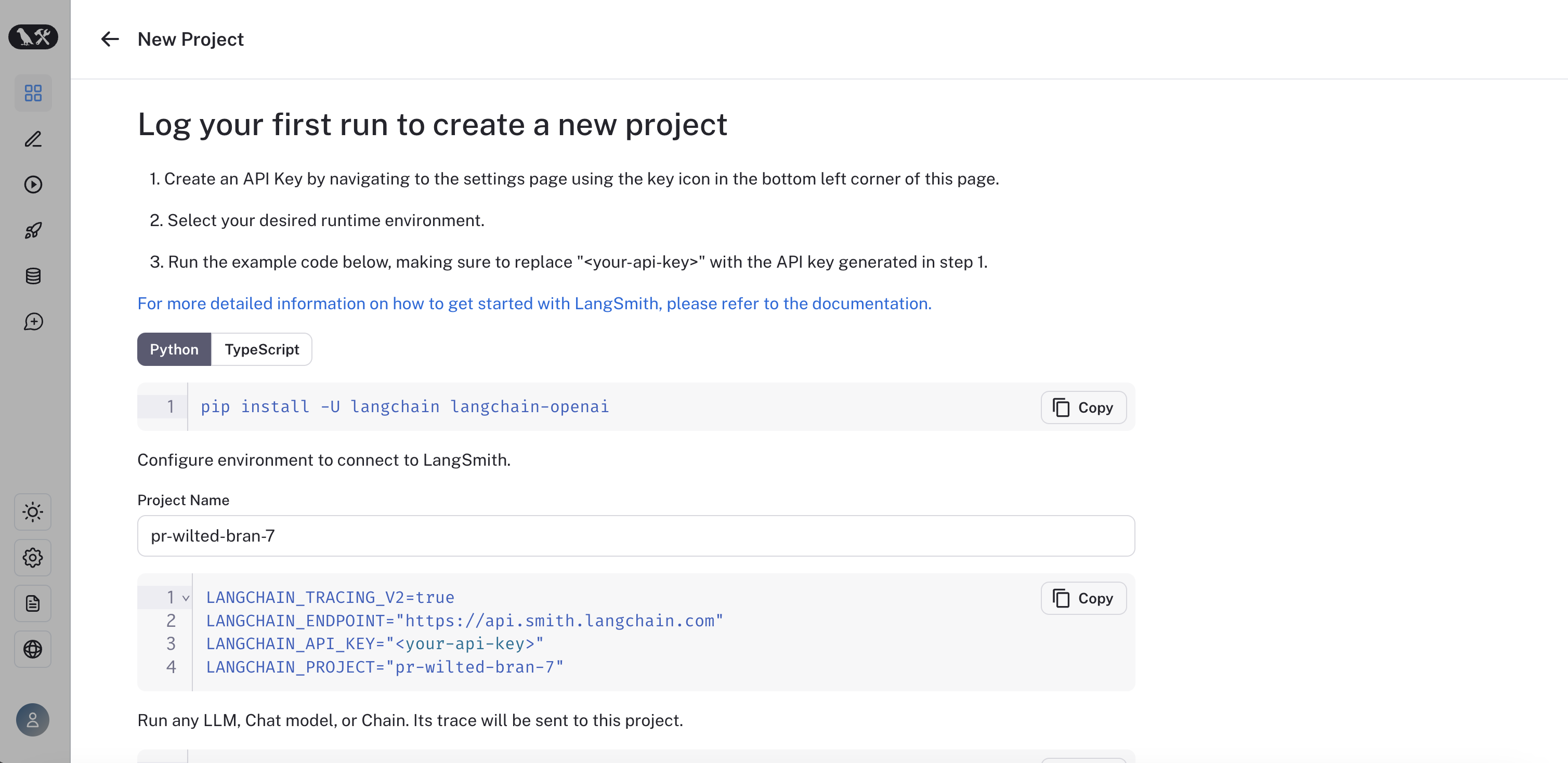The height and width of the screenshot is (763, 1568).
Task: Open the LangSmith documentation link
Action: [x=534, y=304]
